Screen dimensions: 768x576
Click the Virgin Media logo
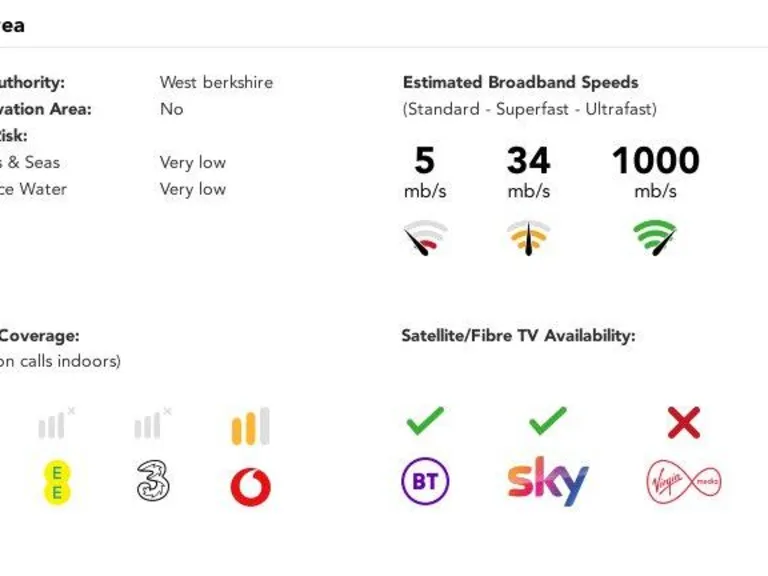click(683, 483)
